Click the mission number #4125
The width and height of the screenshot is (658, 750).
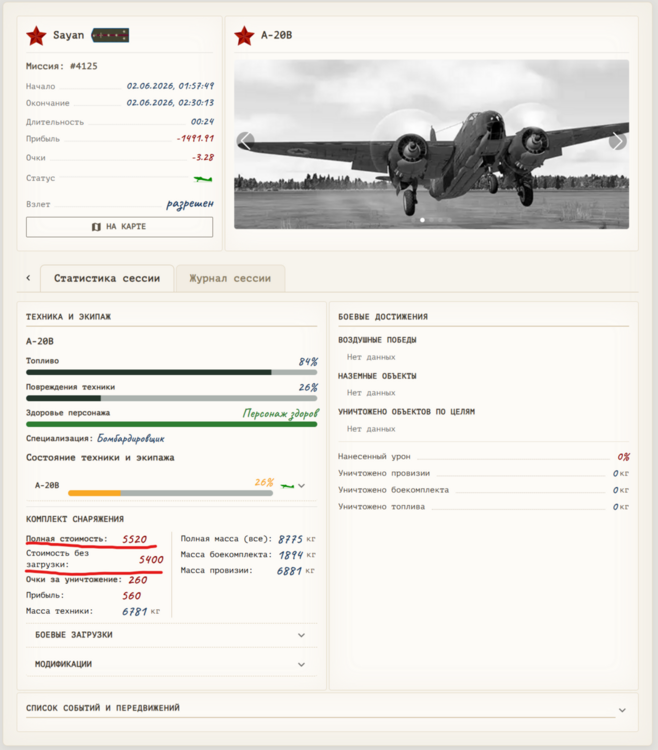coord(84,66)
